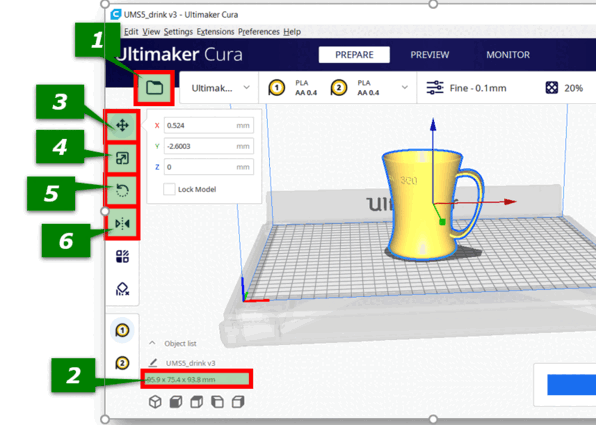Switch to top view cube icon
Image resolution: width=596 pixels, height=425 pixels.
point(197,402)
